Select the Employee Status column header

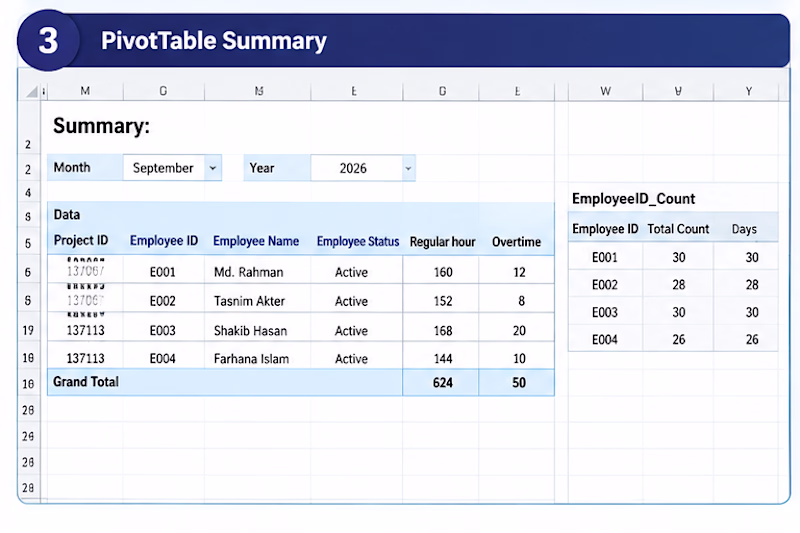(358, 241)
